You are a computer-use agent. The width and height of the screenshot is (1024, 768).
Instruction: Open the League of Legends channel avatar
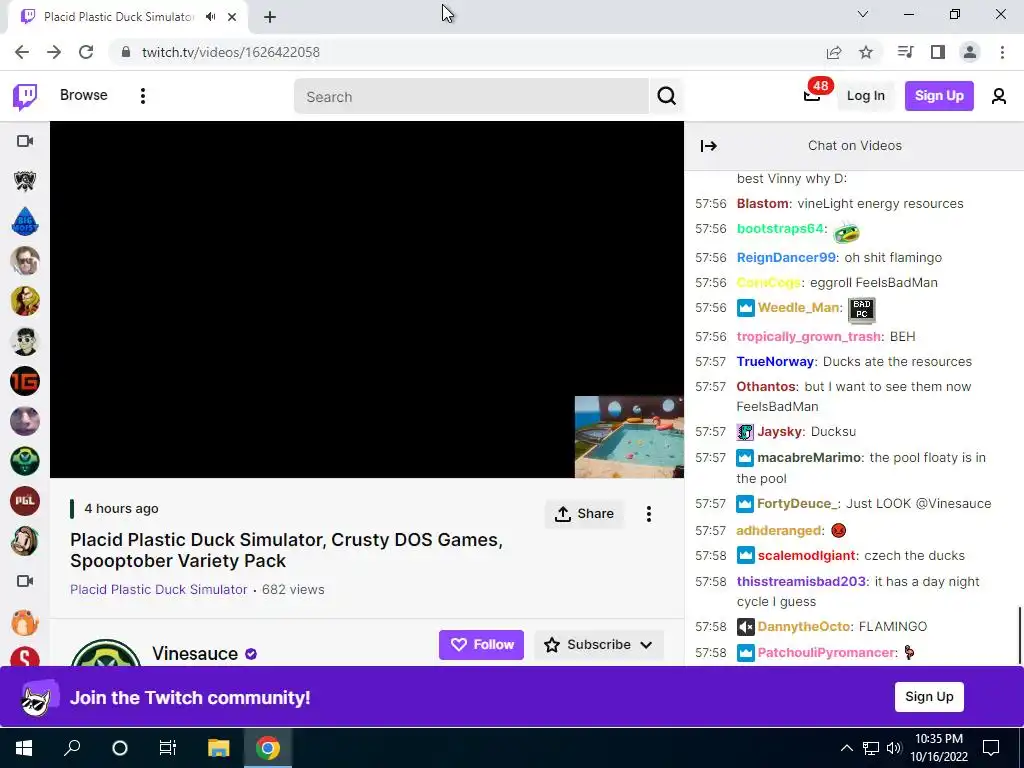pyautogui.click(x=25, y=181)
